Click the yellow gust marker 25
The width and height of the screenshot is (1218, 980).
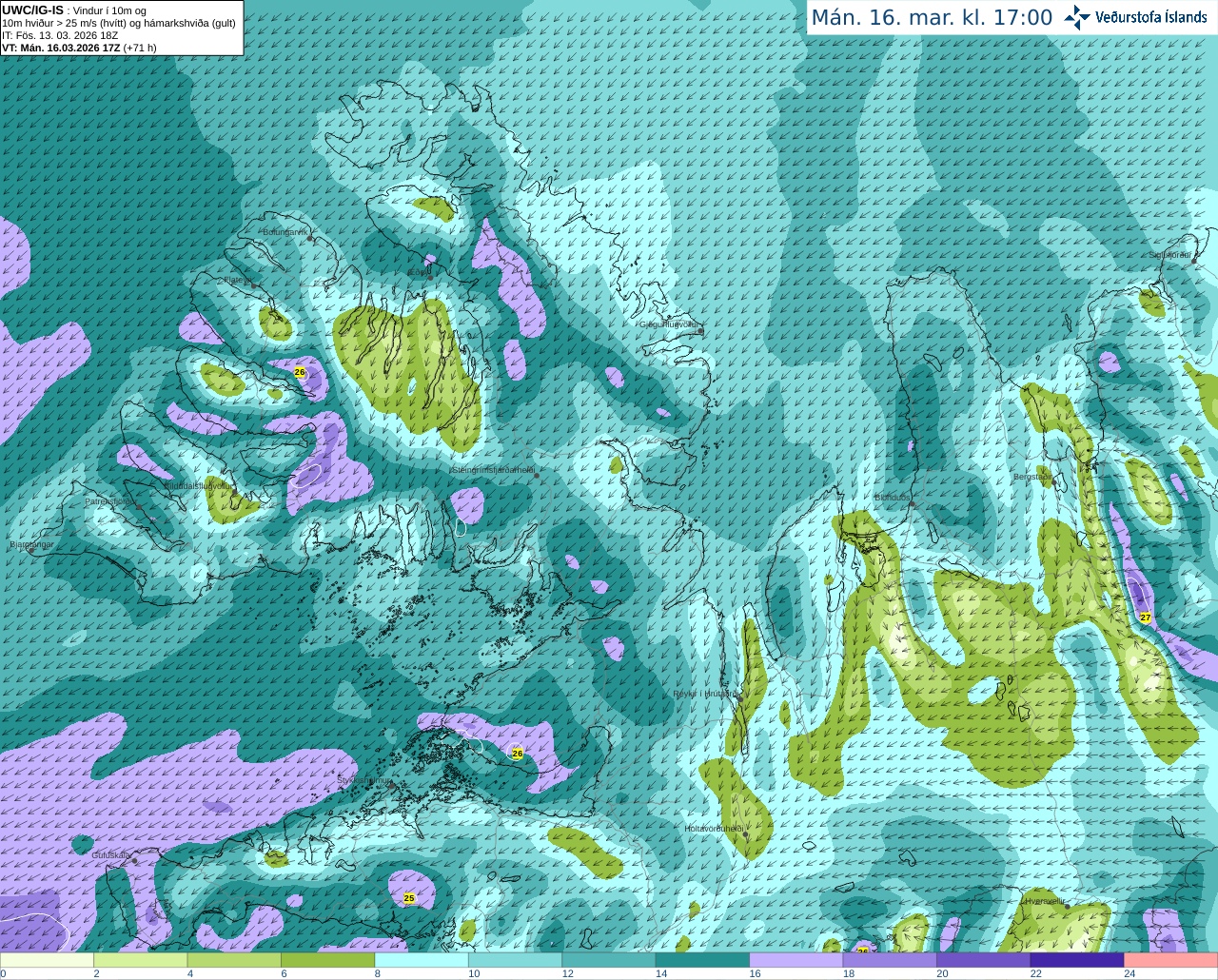point(409,898)
